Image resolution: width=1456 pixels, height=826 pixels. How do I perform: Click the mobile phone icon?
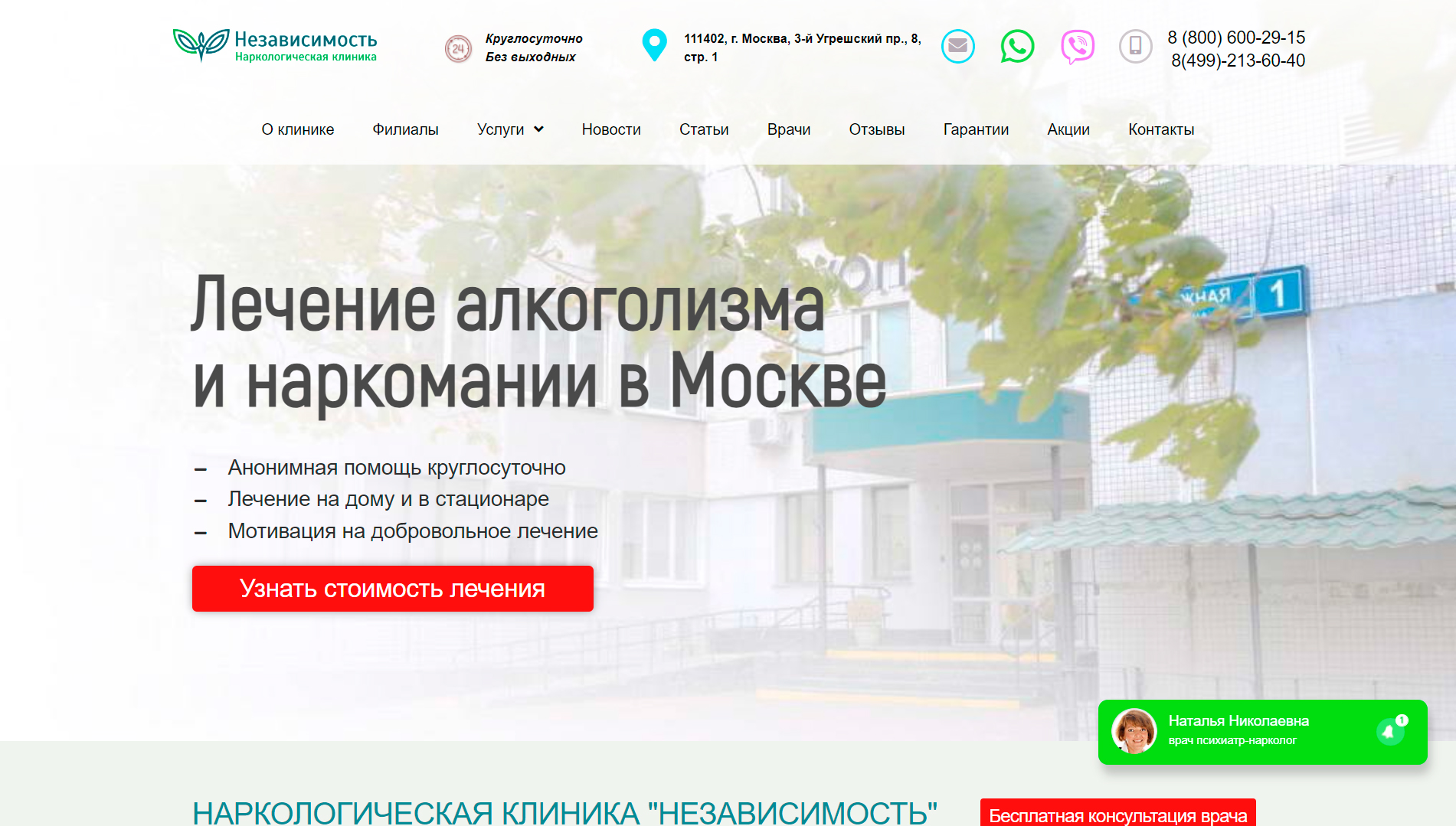(1135, 47)
